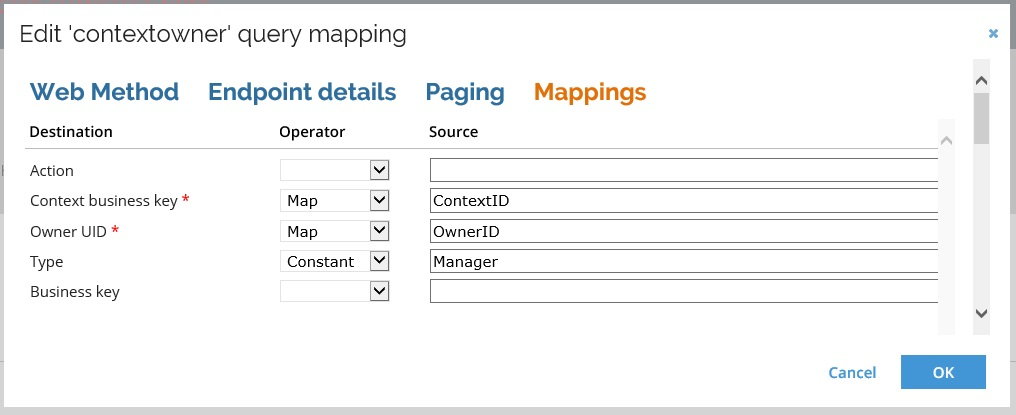Open the Type operator dropdown

(334, 261)
